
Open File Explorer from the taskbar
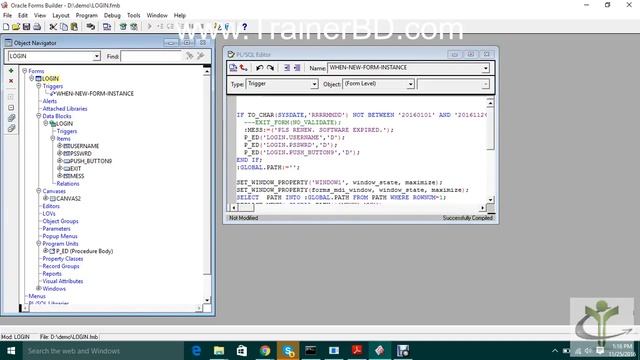tap(219, 351)
